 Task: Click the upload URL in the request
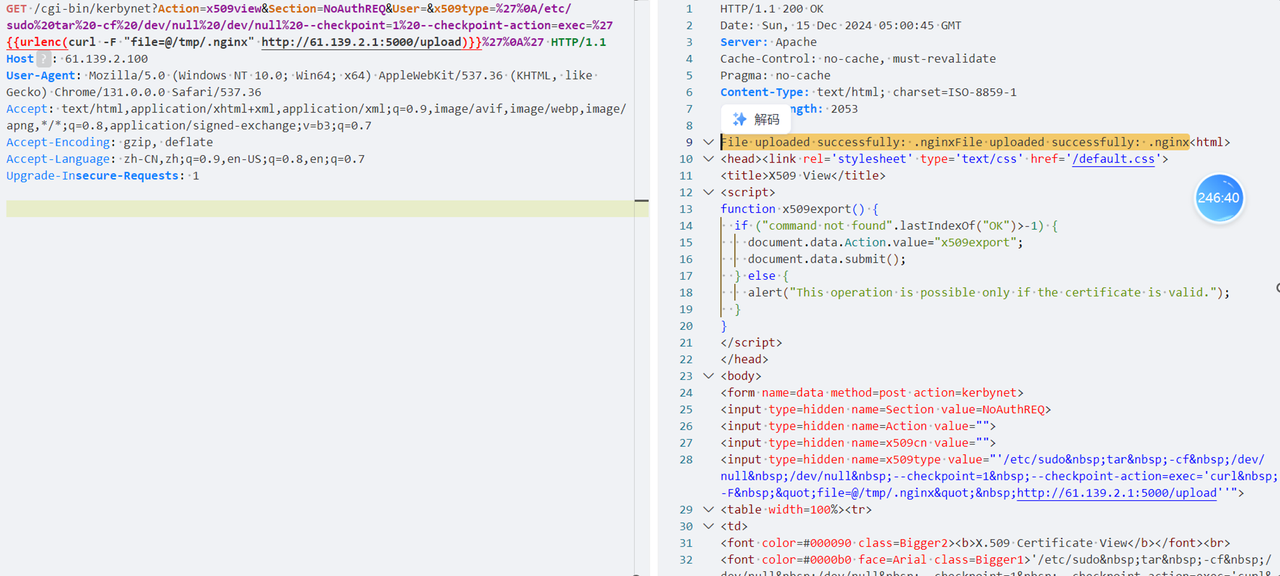pyautogui.click(x=364, y=42)
